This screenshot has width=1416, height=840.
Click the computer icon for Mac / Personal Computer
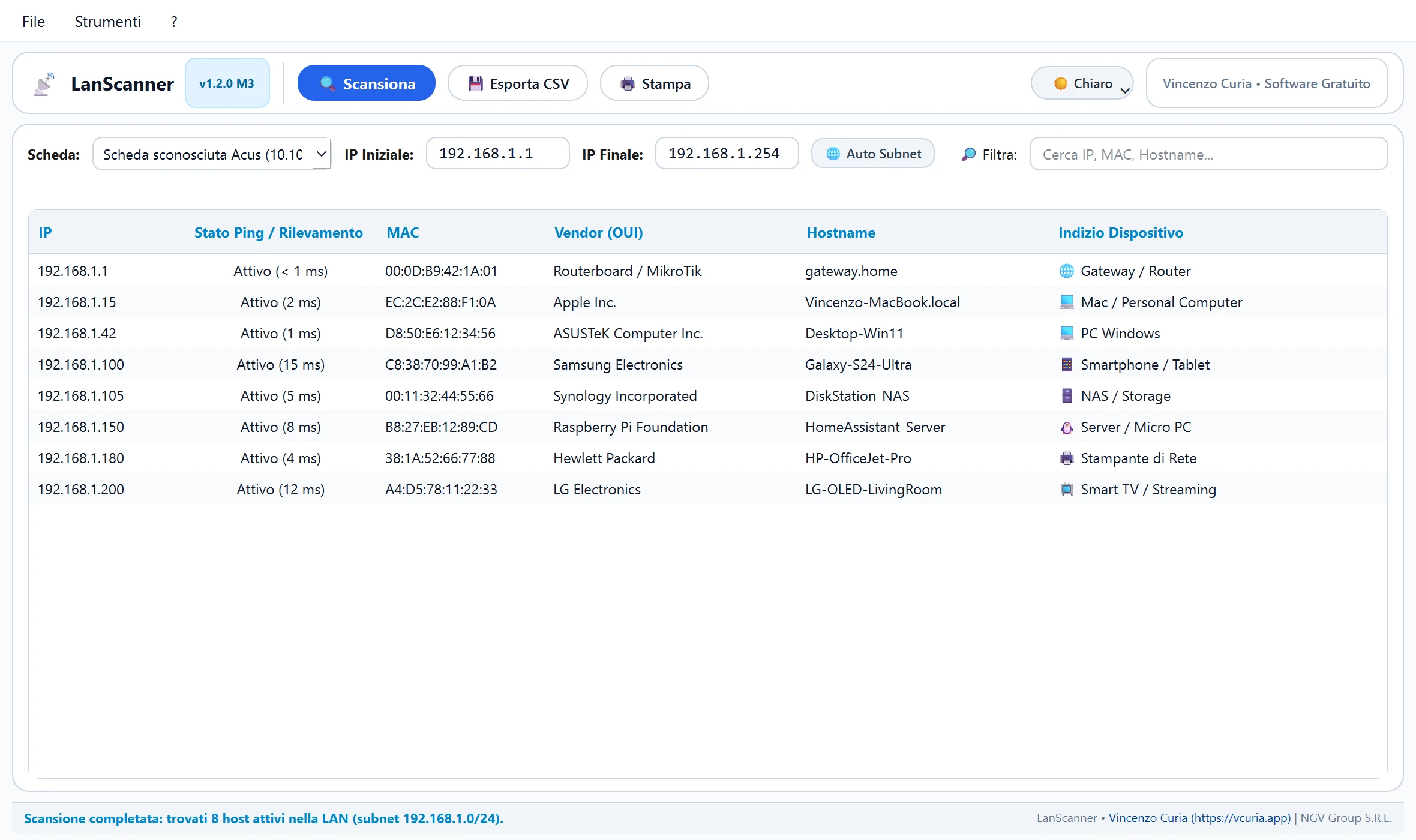(x=1066, y=302)
